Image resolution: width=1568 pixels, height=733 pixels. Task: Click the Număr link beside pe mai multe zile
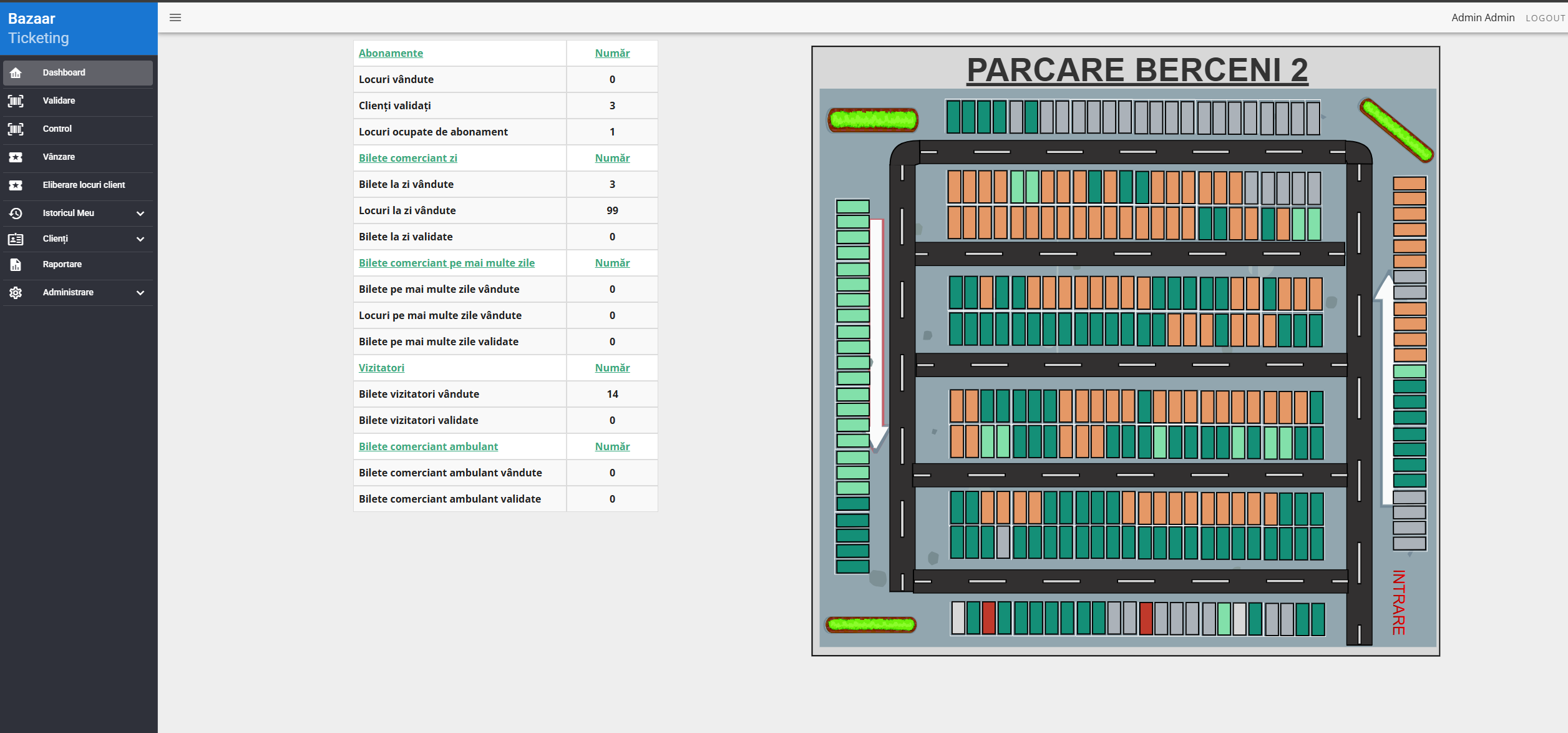click(x=612, y=263)
